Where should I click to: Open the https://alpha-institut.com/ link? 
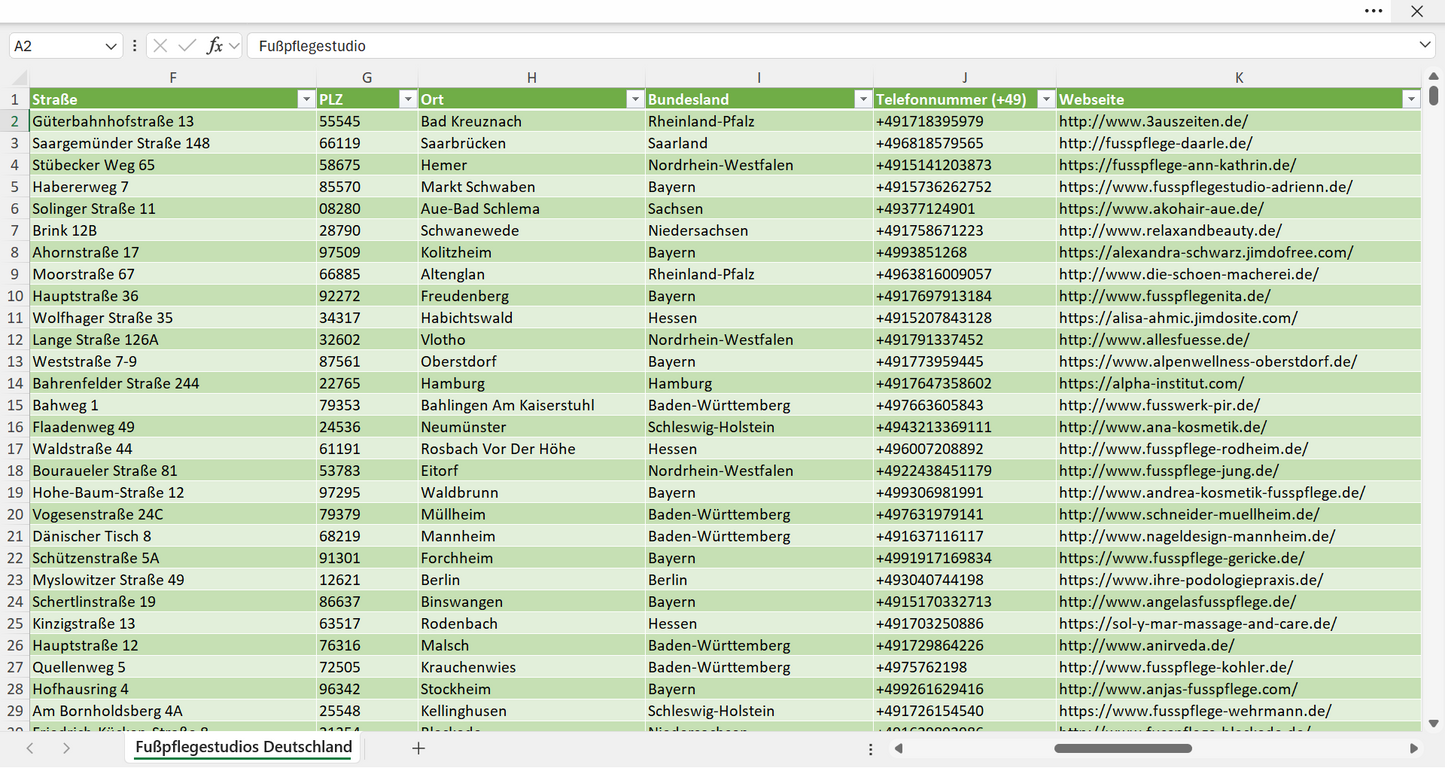coord(1151,383)
